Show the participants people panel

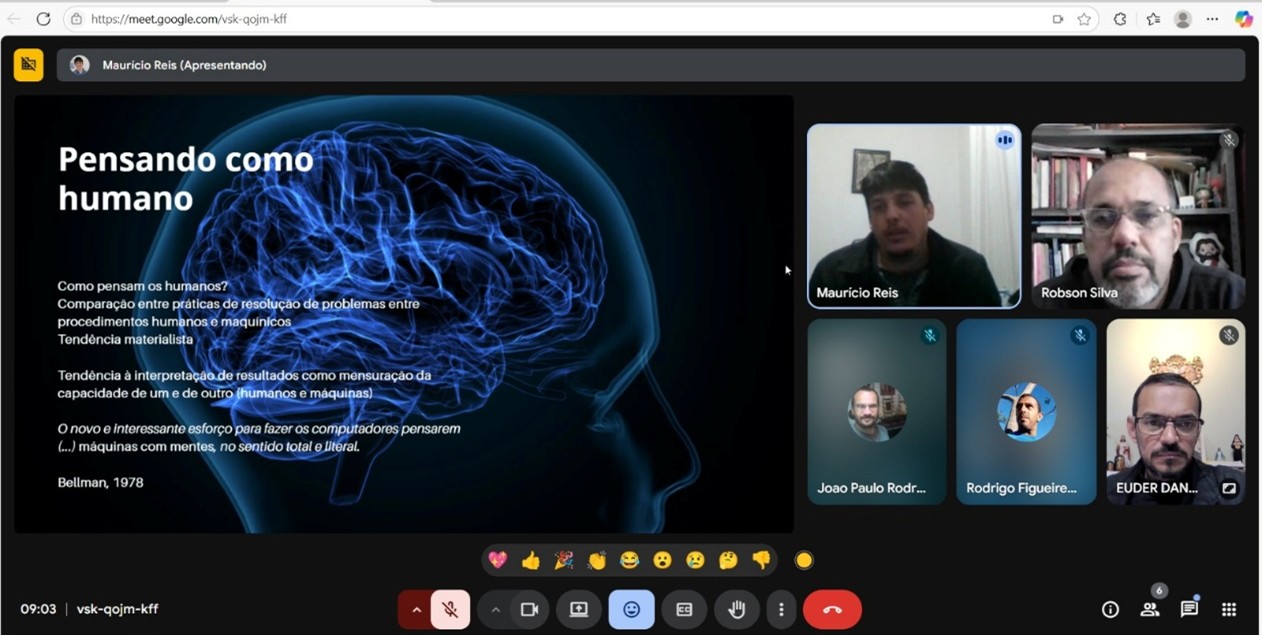1150,609
